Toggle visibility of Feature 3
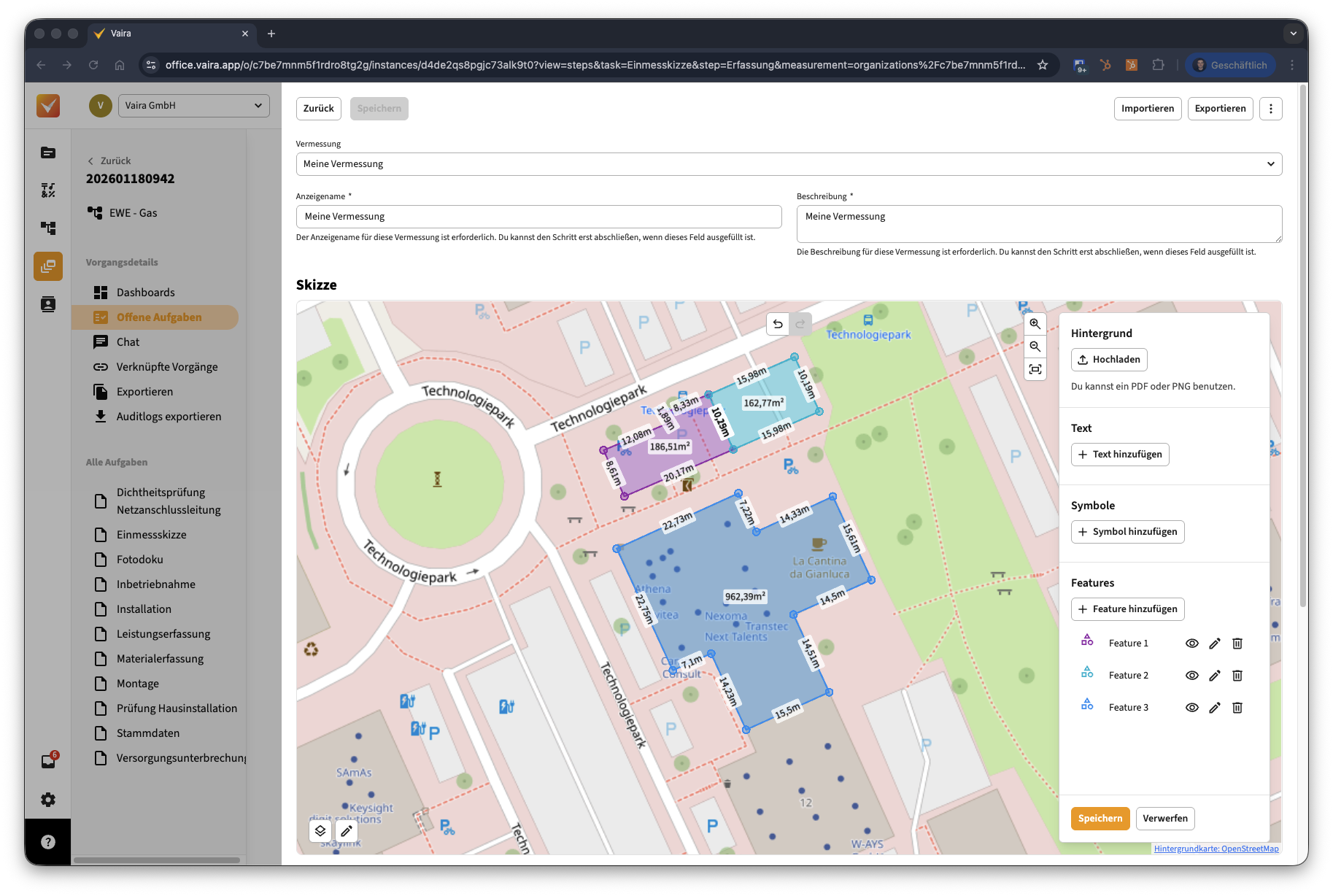 point(1191,708)
